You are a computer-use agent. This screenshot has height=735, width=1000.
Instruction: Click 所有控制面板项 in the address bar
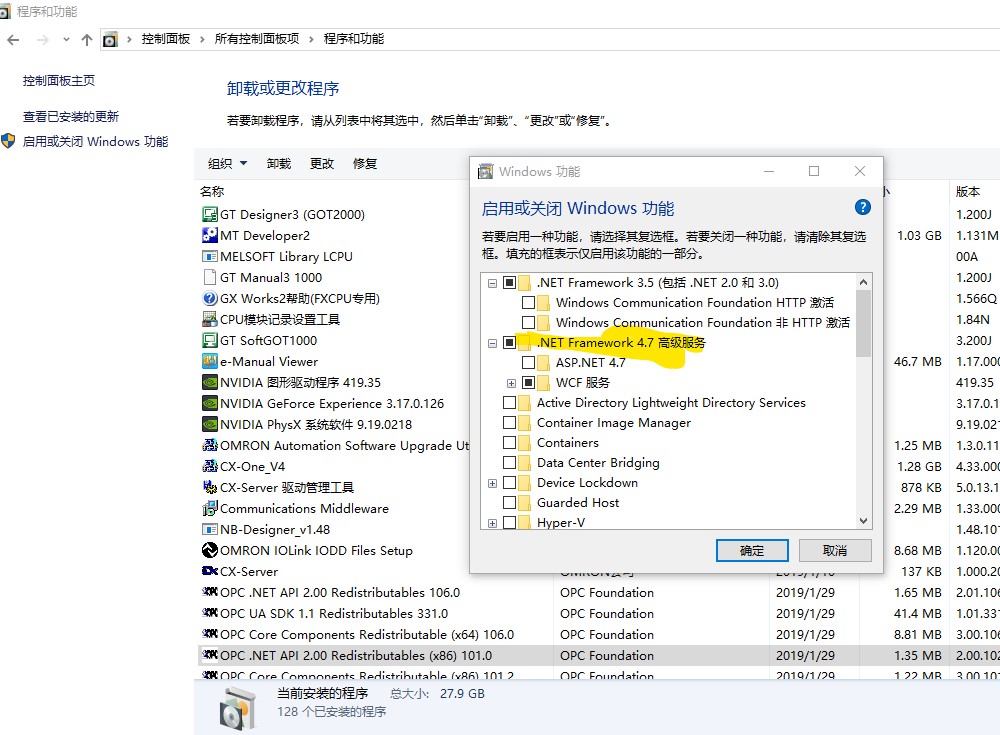click(x=257, y=39)
